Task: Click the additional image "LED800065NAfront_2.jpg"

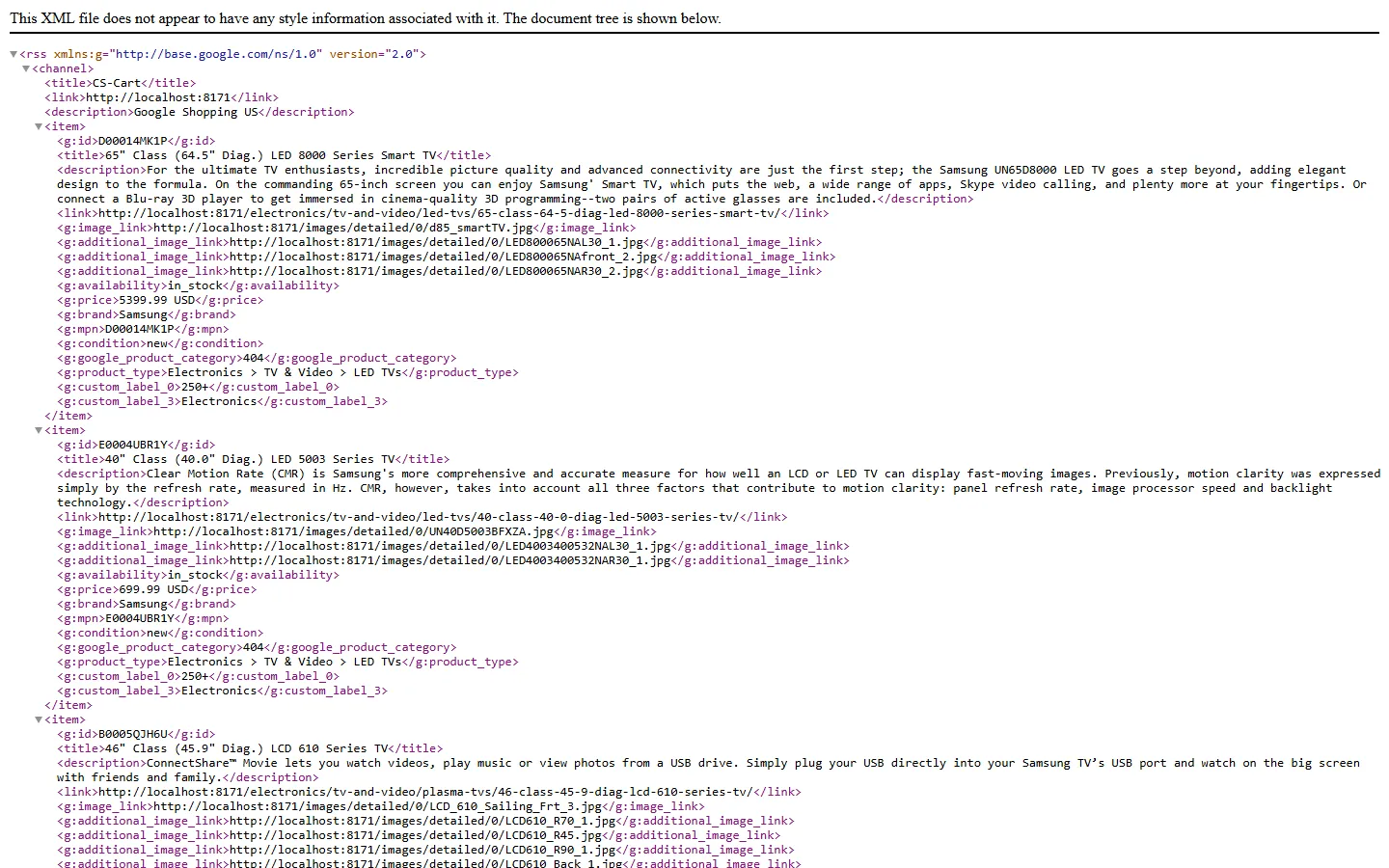Action: (443, 257)
